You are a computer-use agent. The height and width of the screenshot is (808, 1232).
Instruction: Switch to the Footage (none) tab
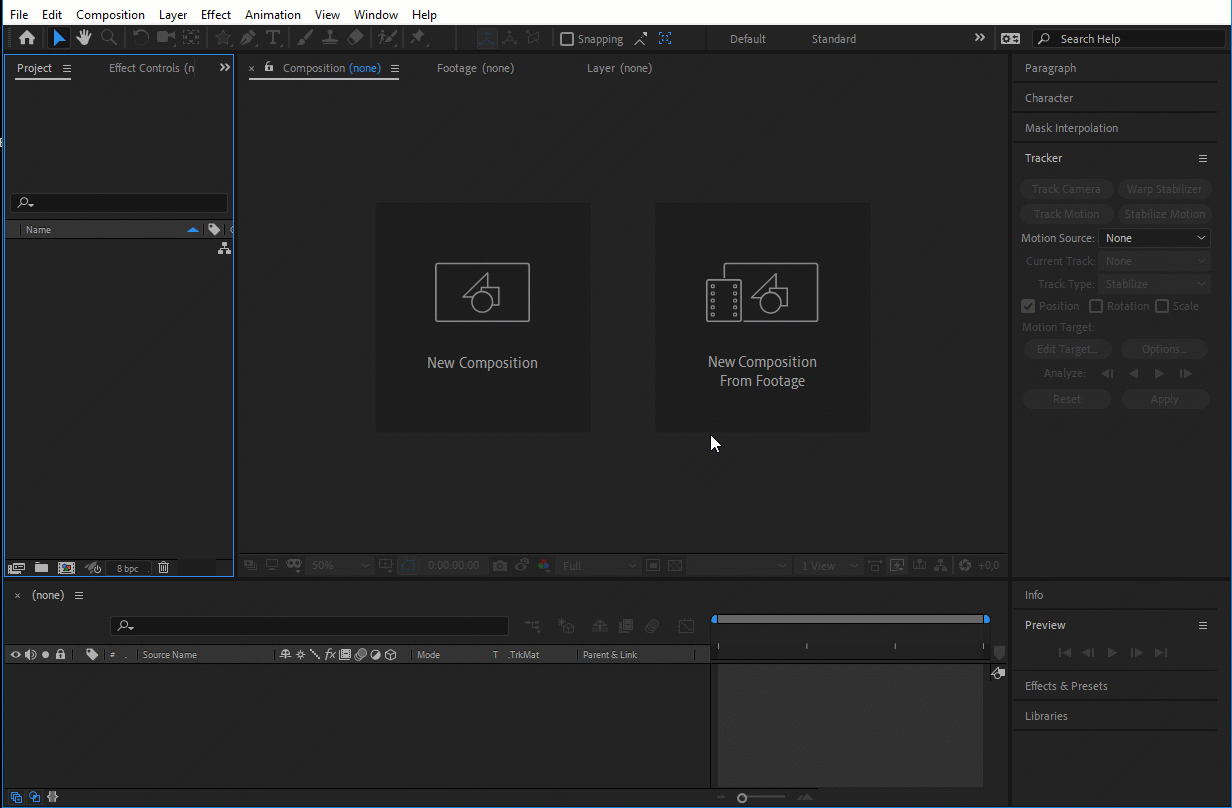[475, 68]
